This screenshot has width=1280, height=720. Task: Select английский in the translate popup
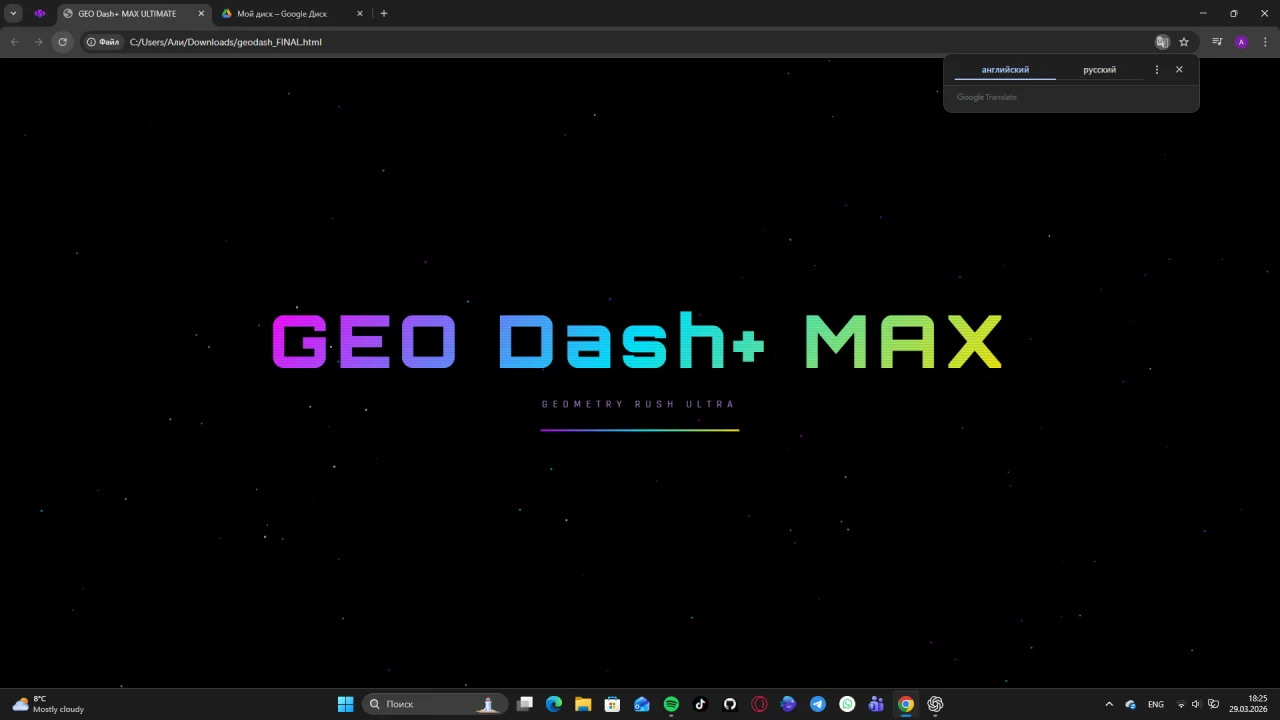pos(1005,70)
